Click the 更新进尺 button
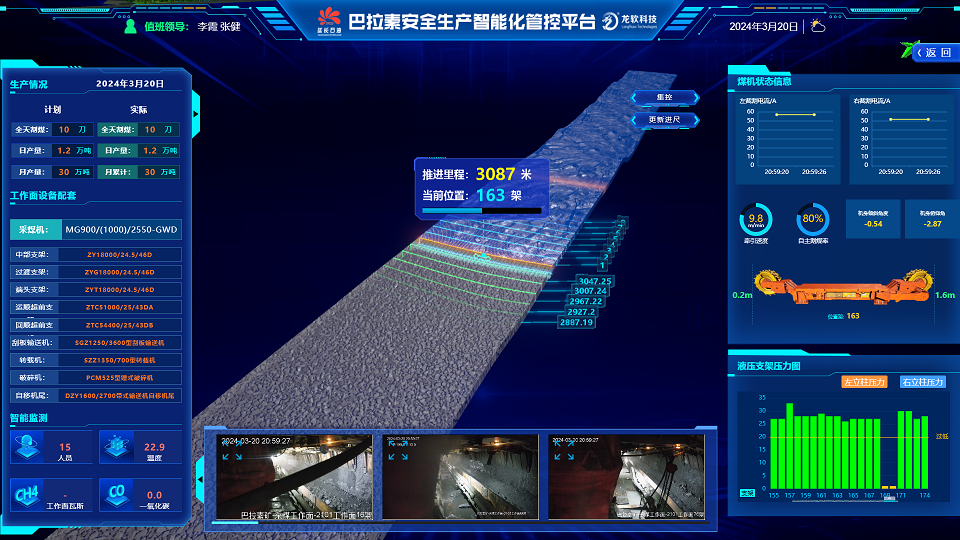960x540 pixels. pyautogui.click(x=663, y=120)
